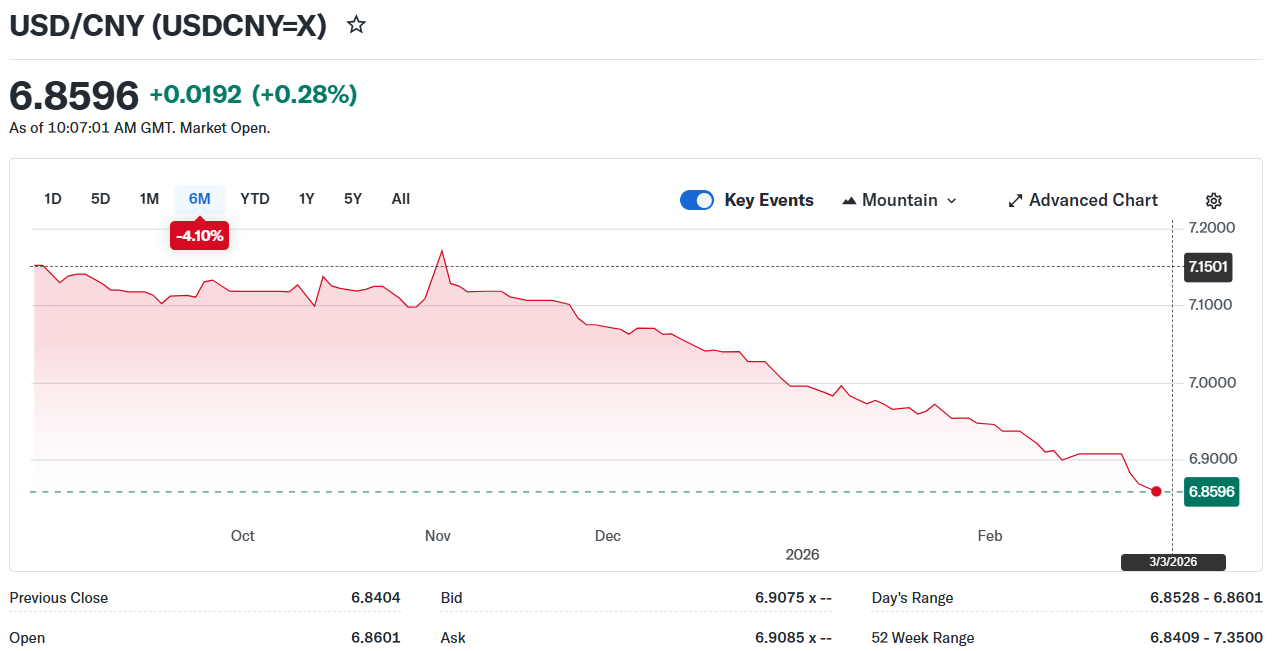Viewport: 1279px width, 651px height.
Task: Click the Mountain chart type icon
Action: tap(849, 200)
